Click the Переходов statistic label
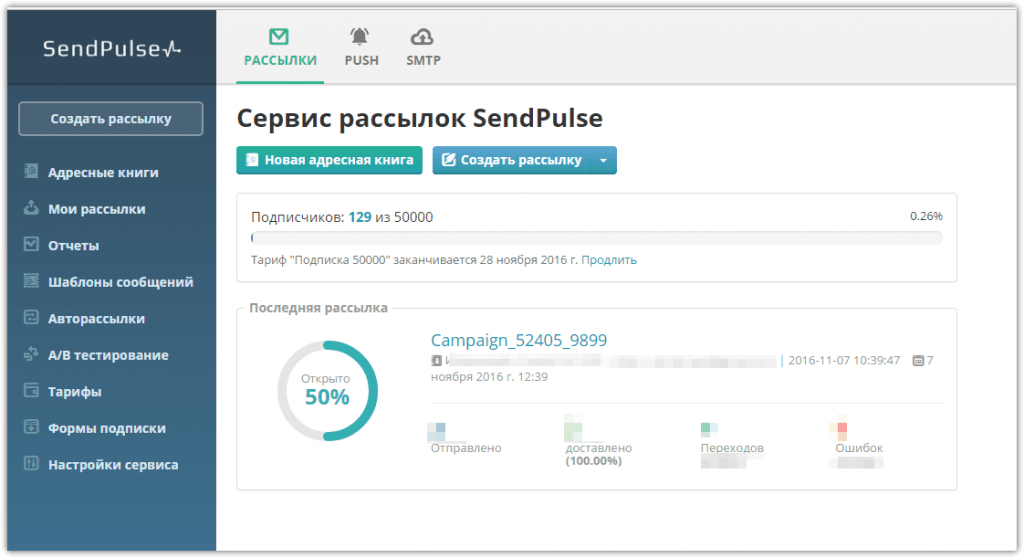This screenshot has width=1024, height=558. (732, 448)
